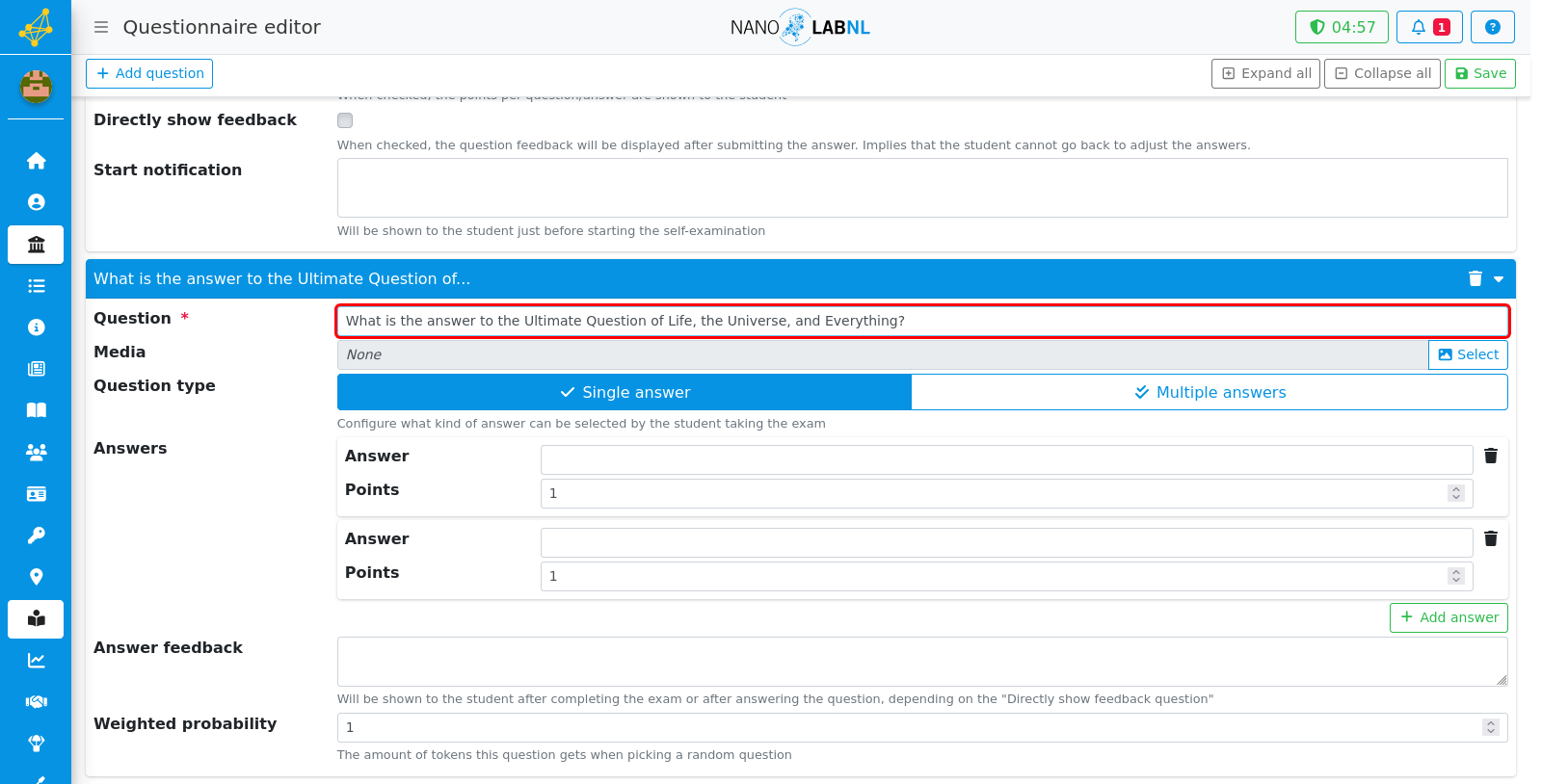Click Collapse all button

click(1383, 73)
